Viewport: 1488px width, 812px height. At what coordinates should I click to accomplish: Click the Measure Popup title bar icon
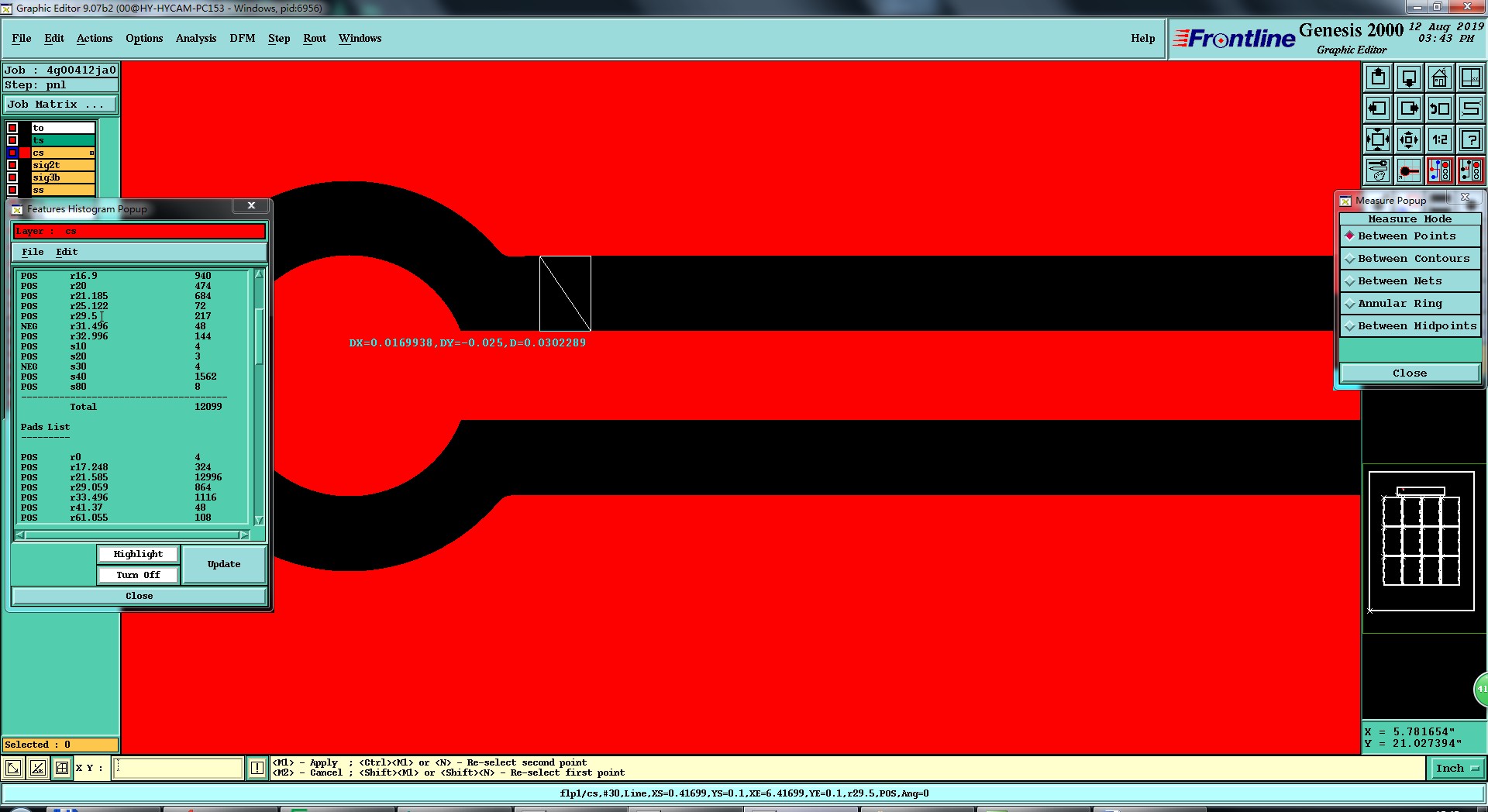coord(1345,201)
